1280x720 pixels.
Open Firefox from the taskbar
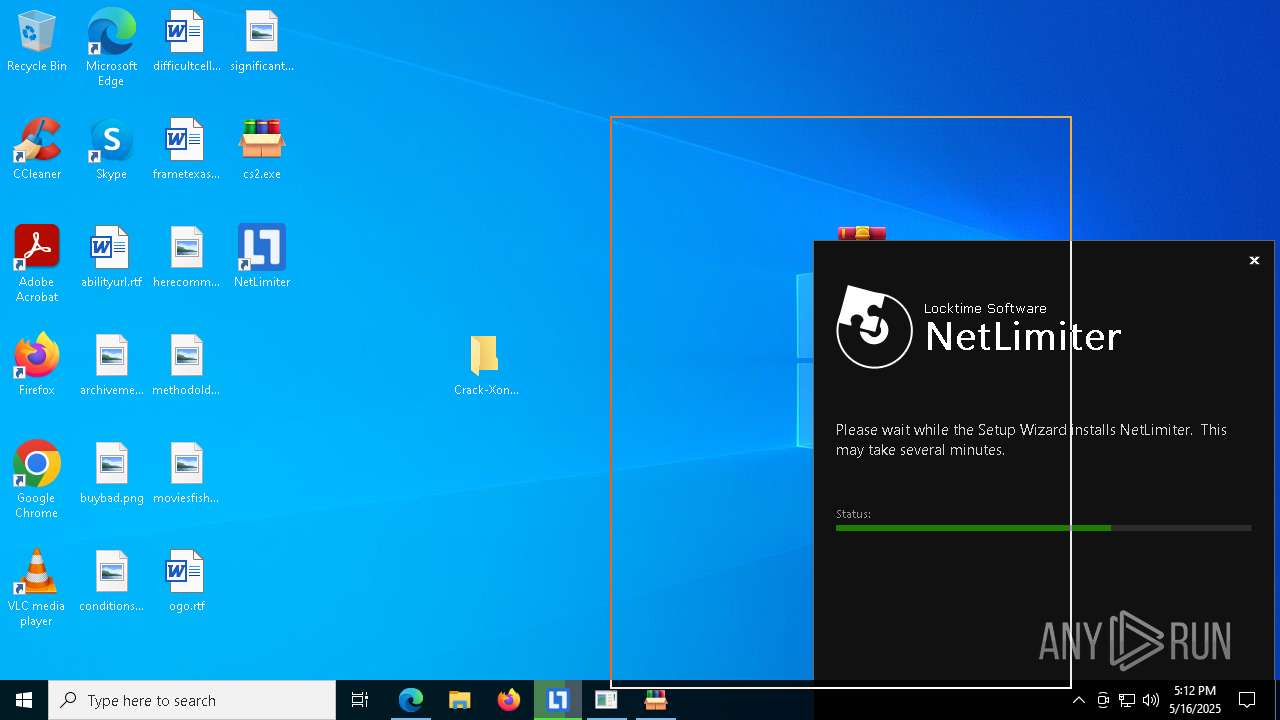[x=509, y=700]
